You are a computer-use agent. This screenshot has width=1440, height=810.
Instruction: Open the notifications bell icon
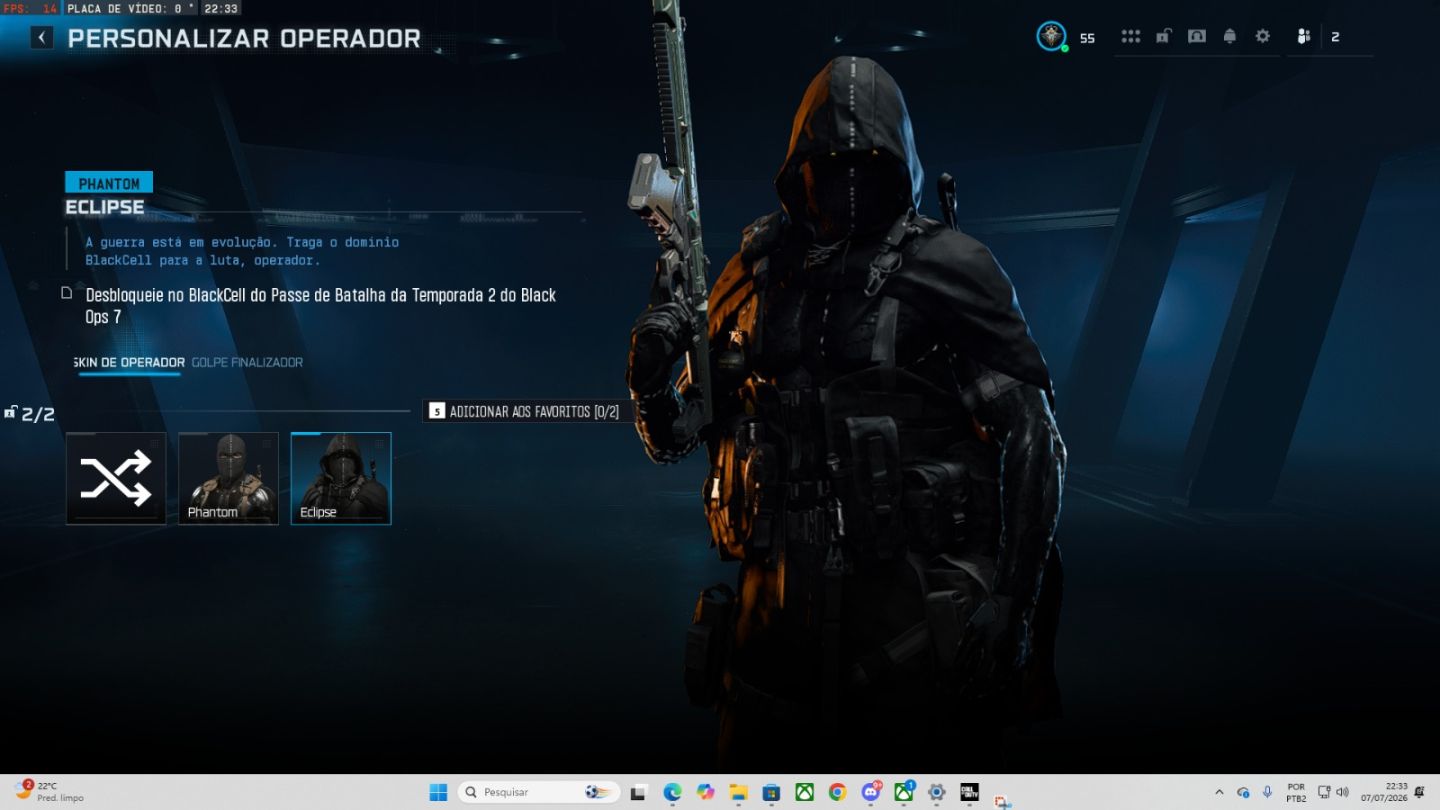click(1229, 36)
